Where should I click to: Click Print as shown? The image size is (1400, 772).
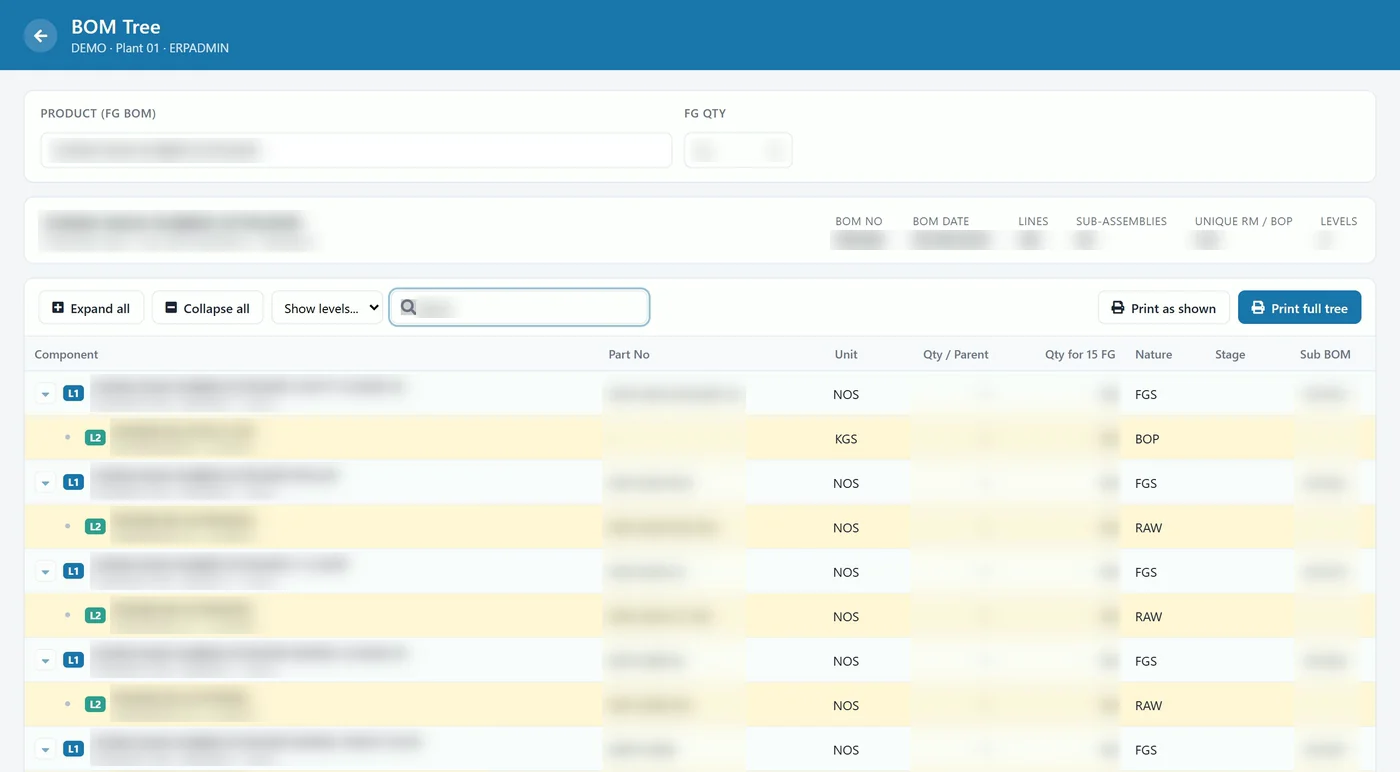[x=1164, y=308]
